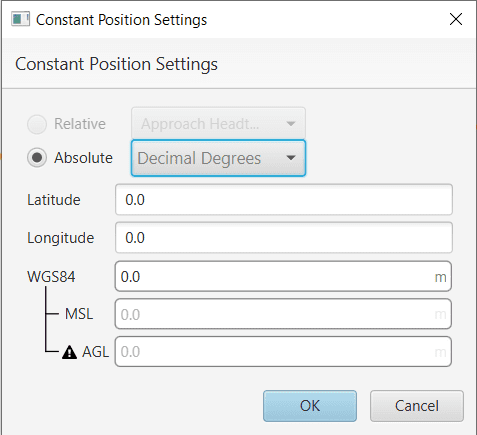The width and height of the screenshot is (477, 435).
Task: Click the Decimal Degrees dropdown arrow
Action: (291, 158)
